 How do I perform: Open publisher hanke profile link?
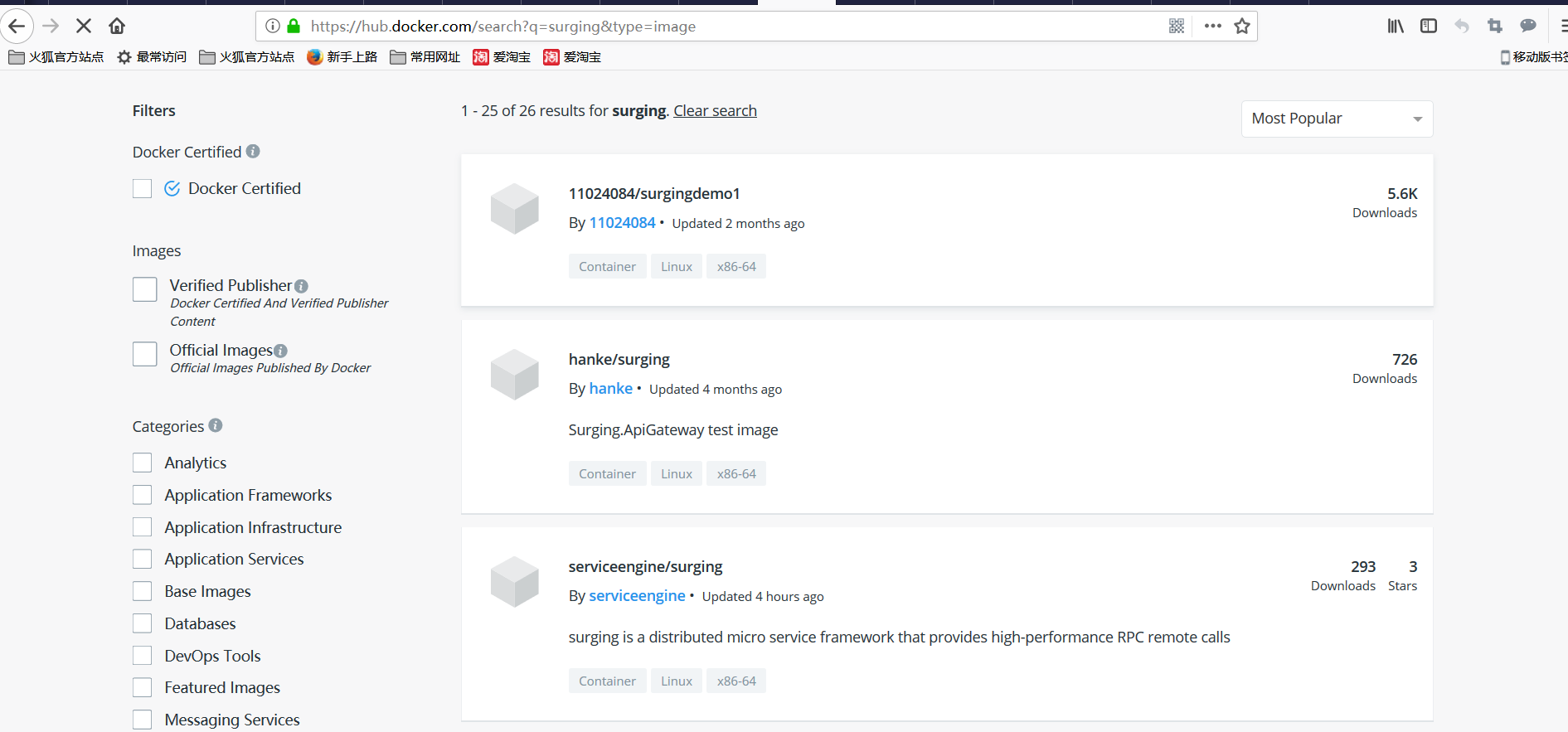[610, 389]
